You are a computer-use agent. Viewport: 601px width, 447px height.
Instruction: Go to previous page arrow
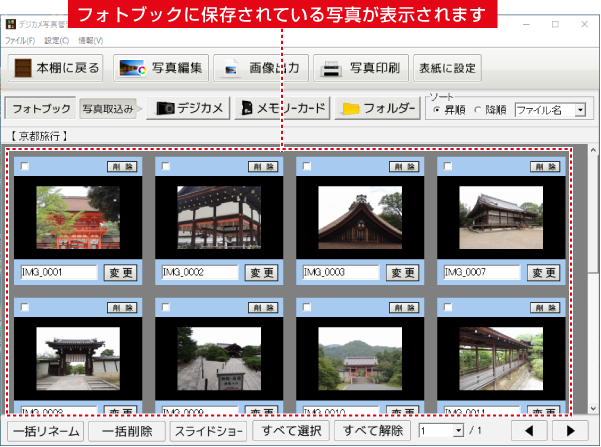(529, 431)
